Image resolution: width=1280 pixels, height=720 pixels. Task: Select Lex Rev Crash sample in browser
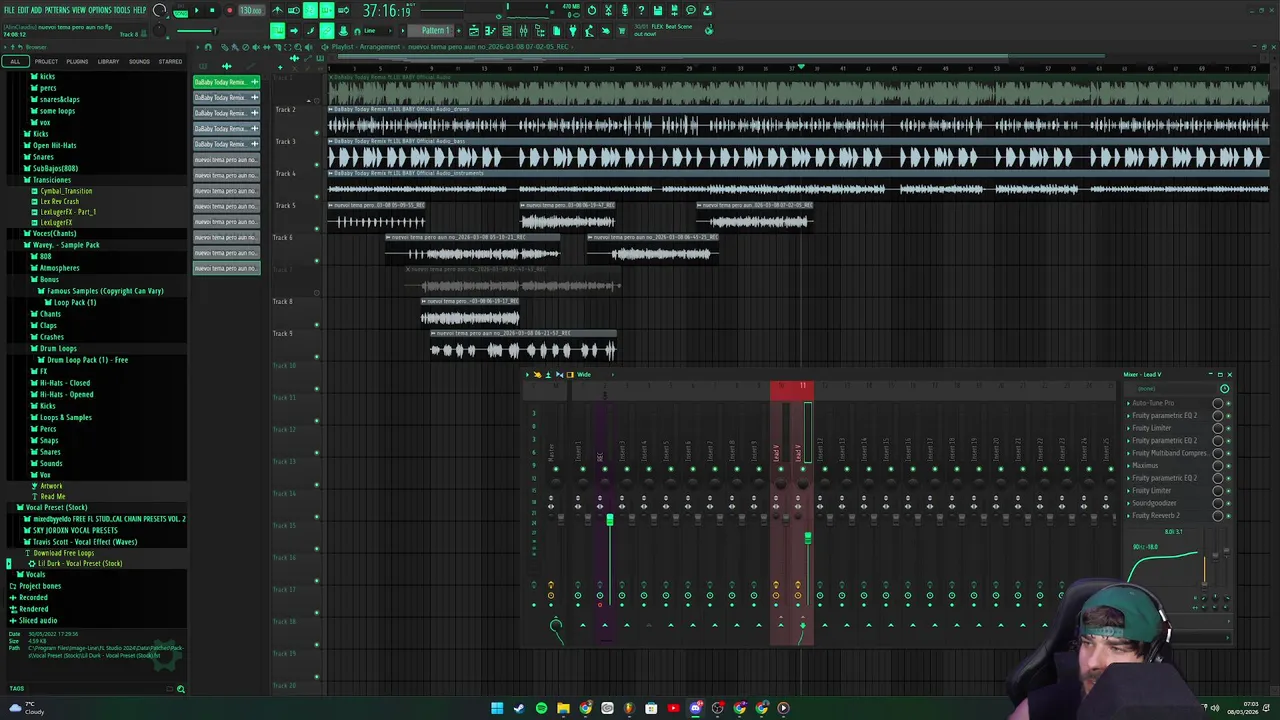pyautogui.click(x=60, y=201)
